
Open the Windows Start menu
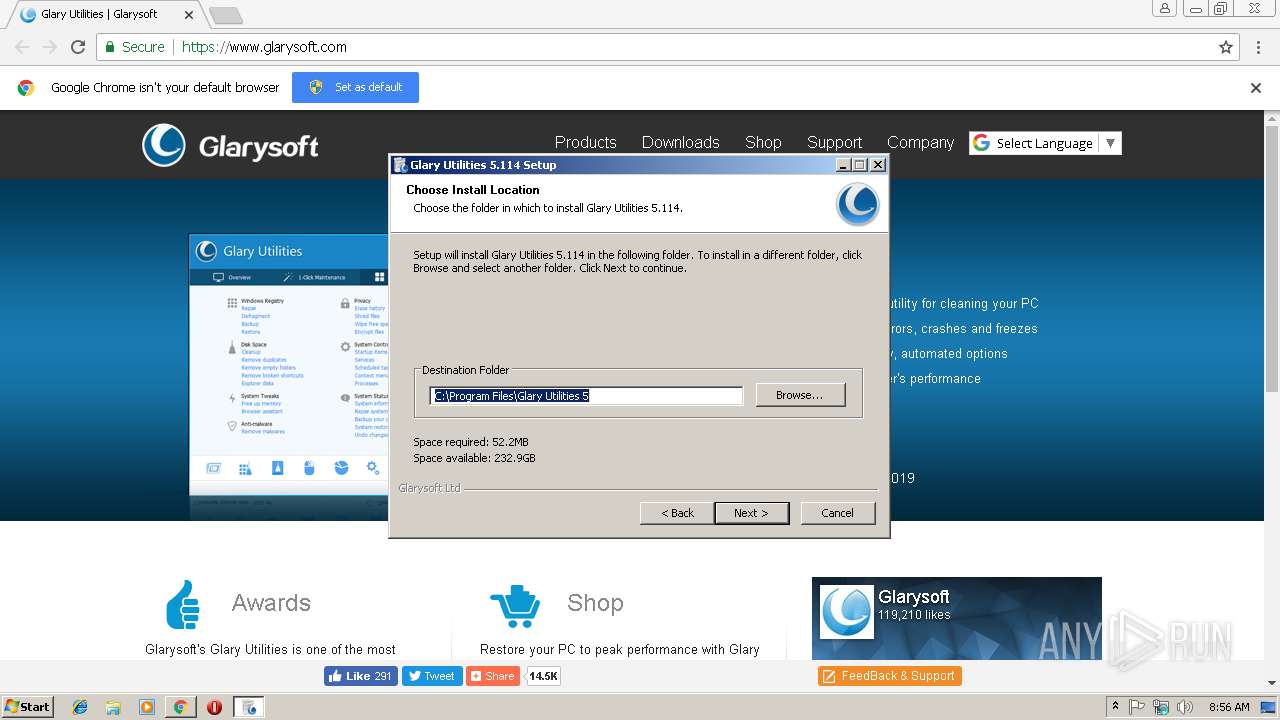(28, 707)
